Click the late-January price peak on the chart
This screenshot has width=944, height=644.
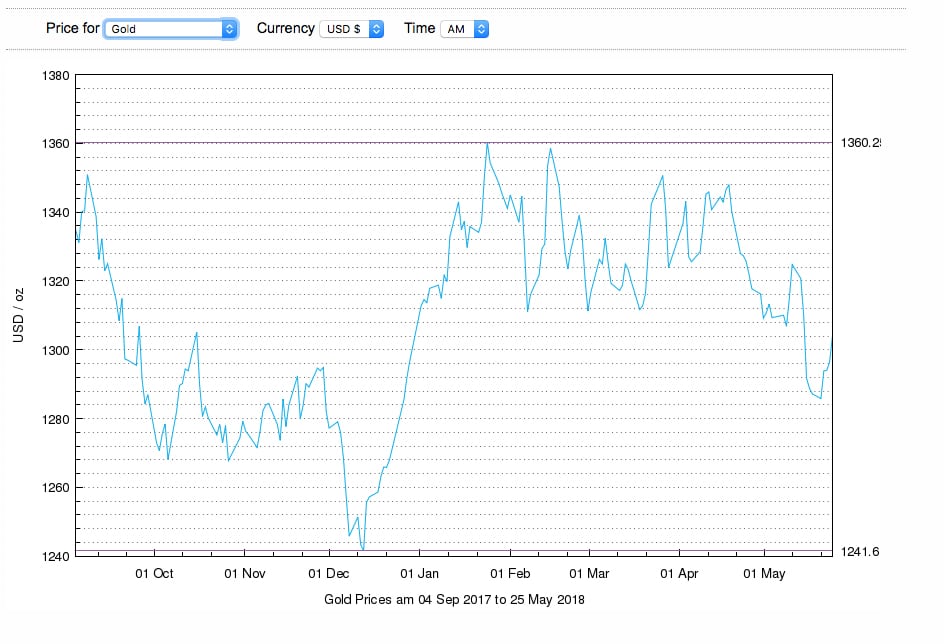487,143
